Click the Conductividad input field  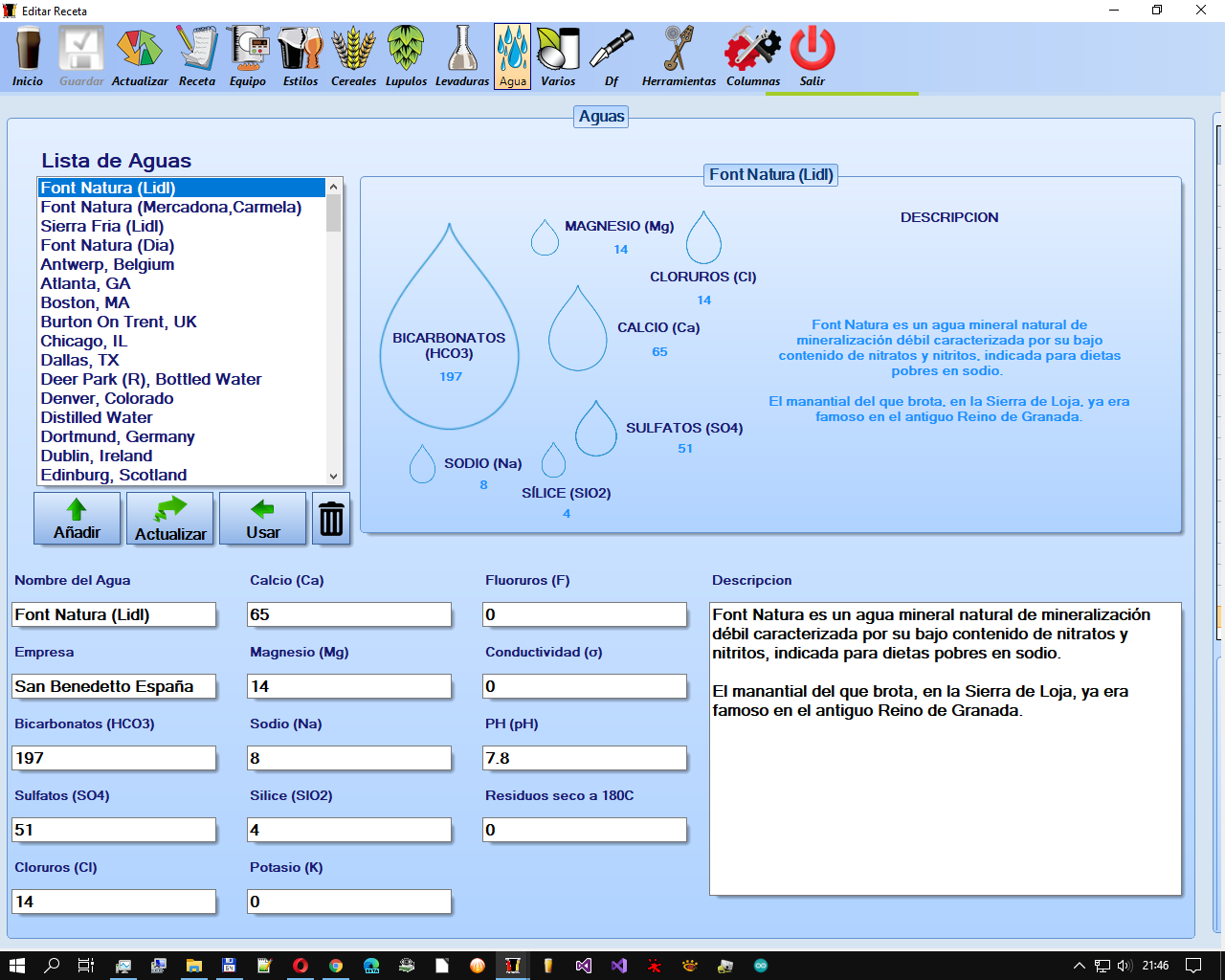click(x=585, y=686)
